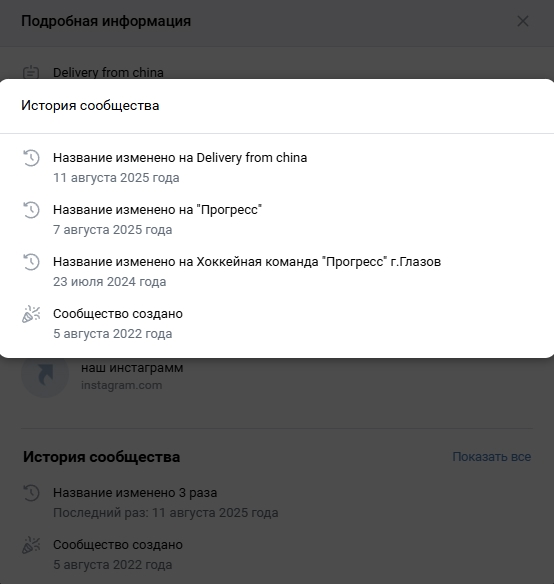Click the history icon beside 'Хоккейная команда' rename entry
The image size is (554, 584).
31,262
